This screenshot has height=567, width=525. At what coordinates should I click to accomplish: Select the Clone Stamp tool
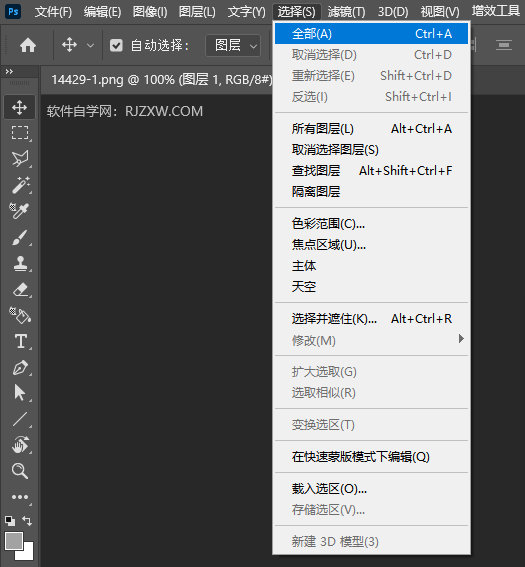[20, 263]
